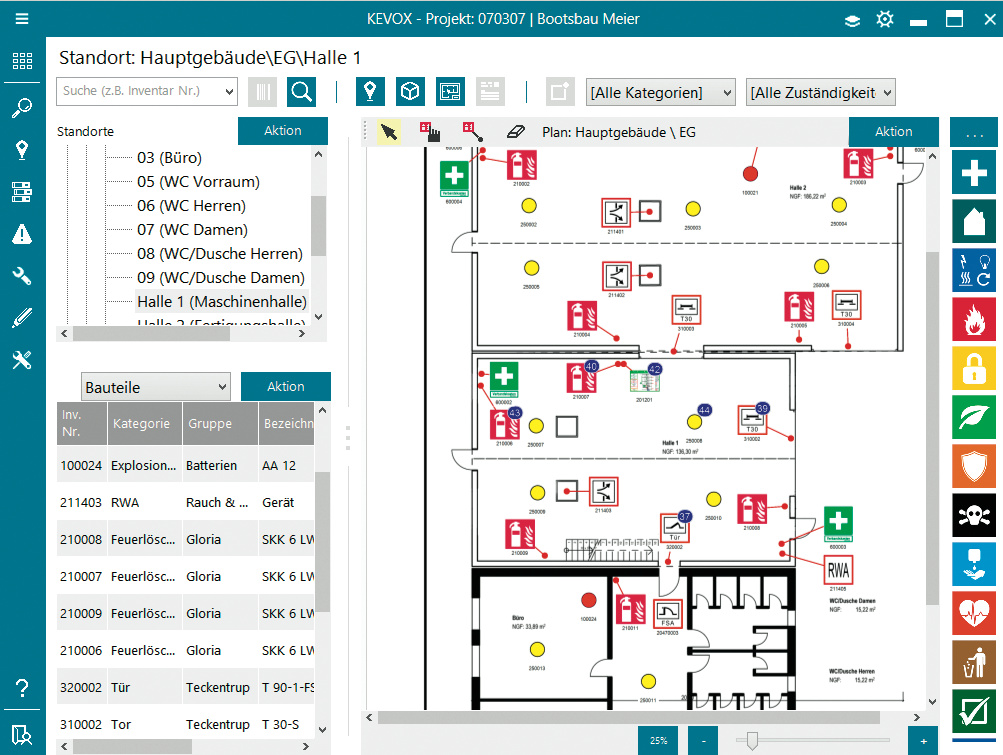Click the 25% zoom button
Viewport: 1003px width, 755px height.
658,740
